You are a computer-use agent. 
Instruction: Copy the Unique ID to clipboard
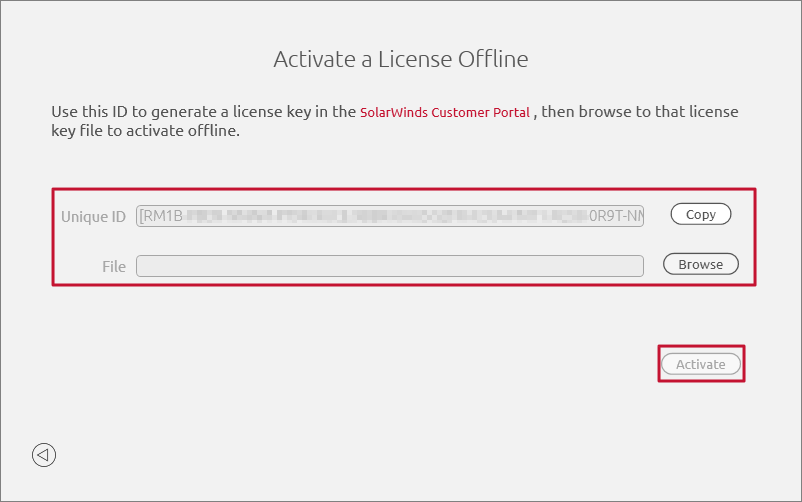pos(700,214)
